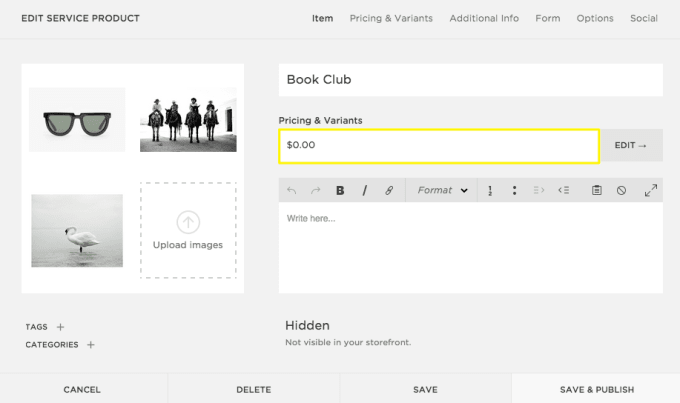The width and height of the screenshot is (680, 403).
Task: Open the Additional Info tab
Action: click(x=484, y=18)
